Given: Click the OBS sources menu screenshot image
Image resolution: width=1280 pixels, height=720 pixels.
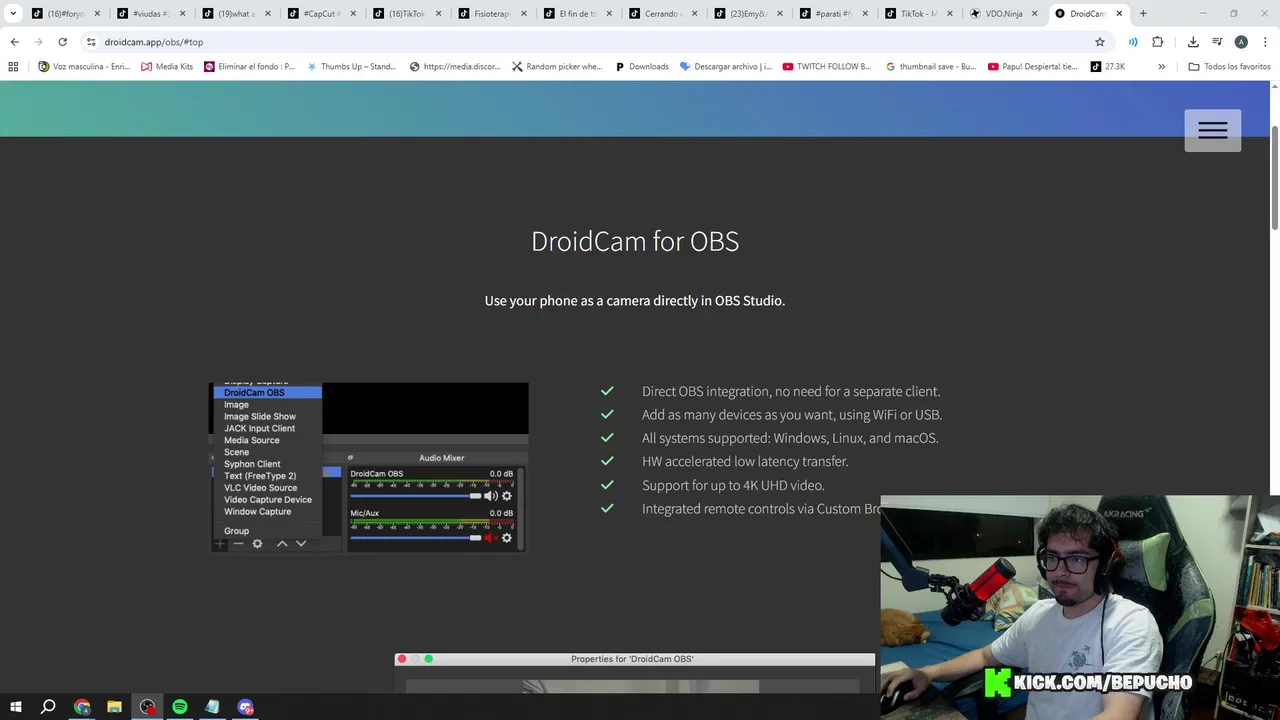Looking at the screenshot, I should pos(368,467).
